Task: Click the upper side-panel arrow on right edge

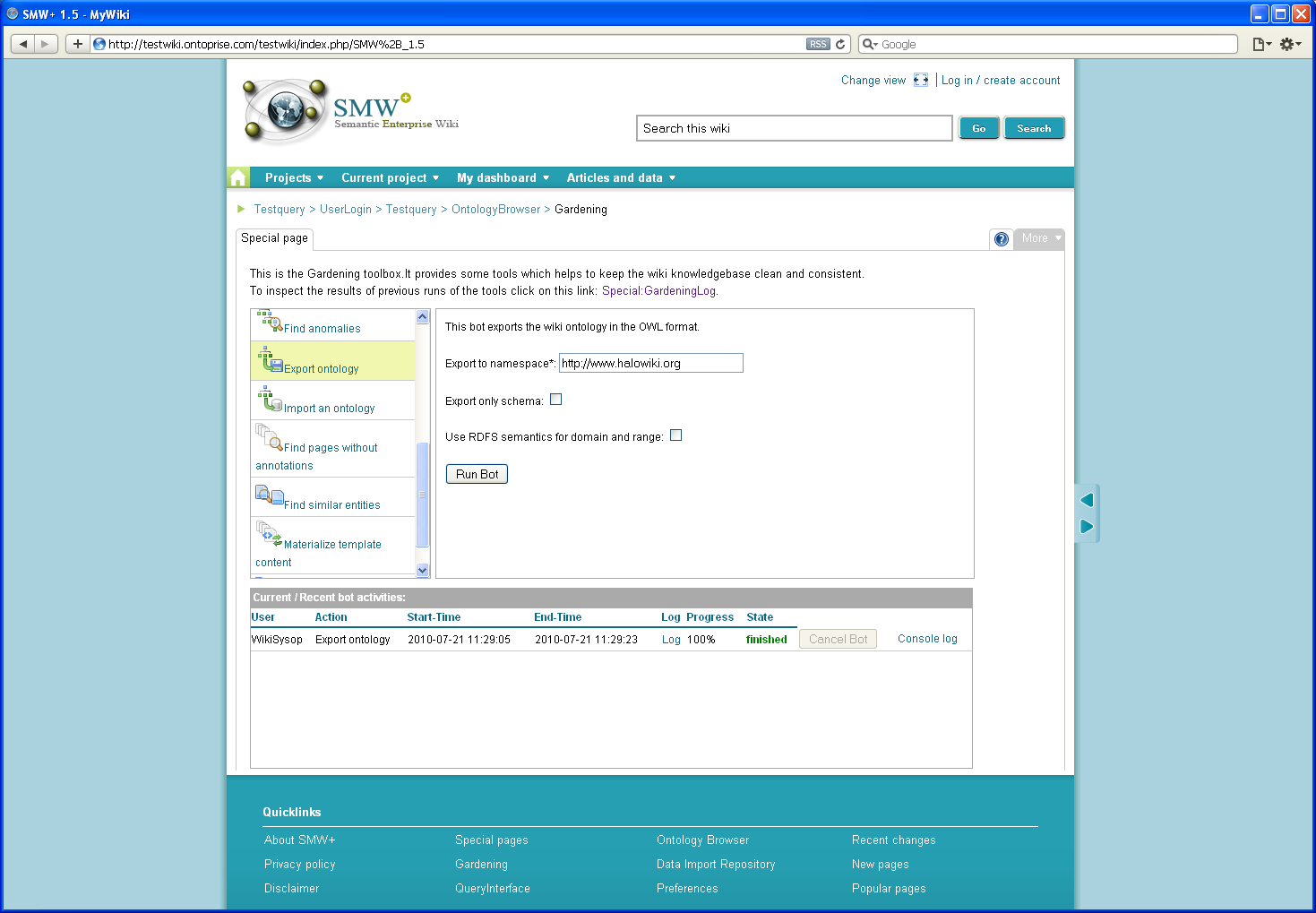Action: tap(1087, 500)
